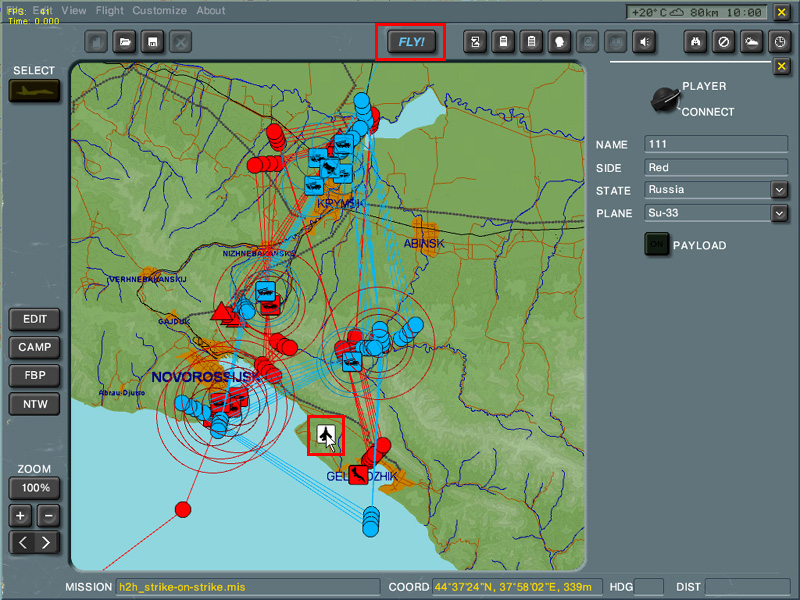Image resolution: width=800 pixels, height=600 pixels.
Task: Click the greyed-out new mission page icon
Action: (96, 42)
